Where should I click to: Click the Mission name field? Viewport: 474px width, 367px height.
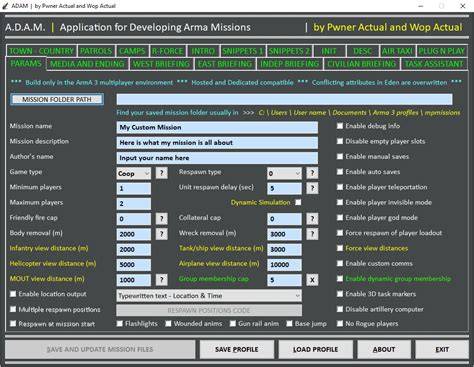pos(217,127)
